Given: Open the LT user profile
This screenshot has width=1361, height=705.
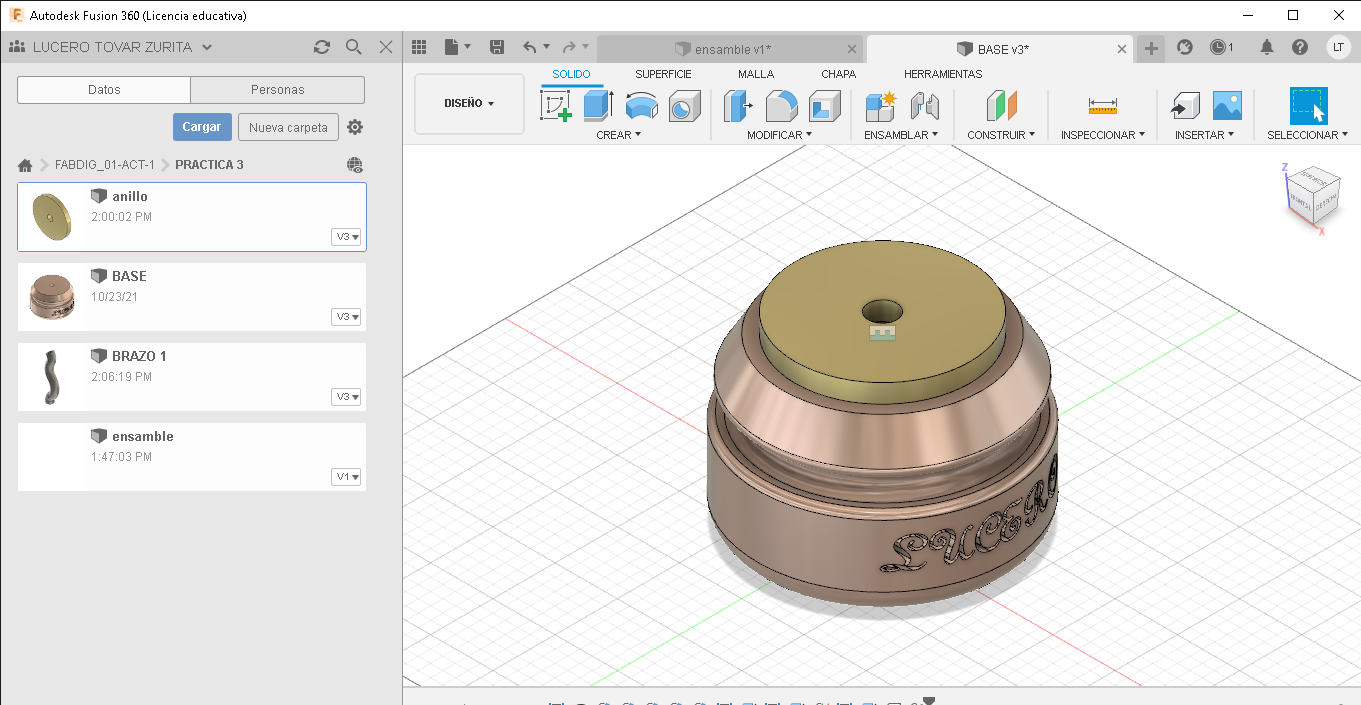Looking at the screenshot, I should [x=1338, y=47].
